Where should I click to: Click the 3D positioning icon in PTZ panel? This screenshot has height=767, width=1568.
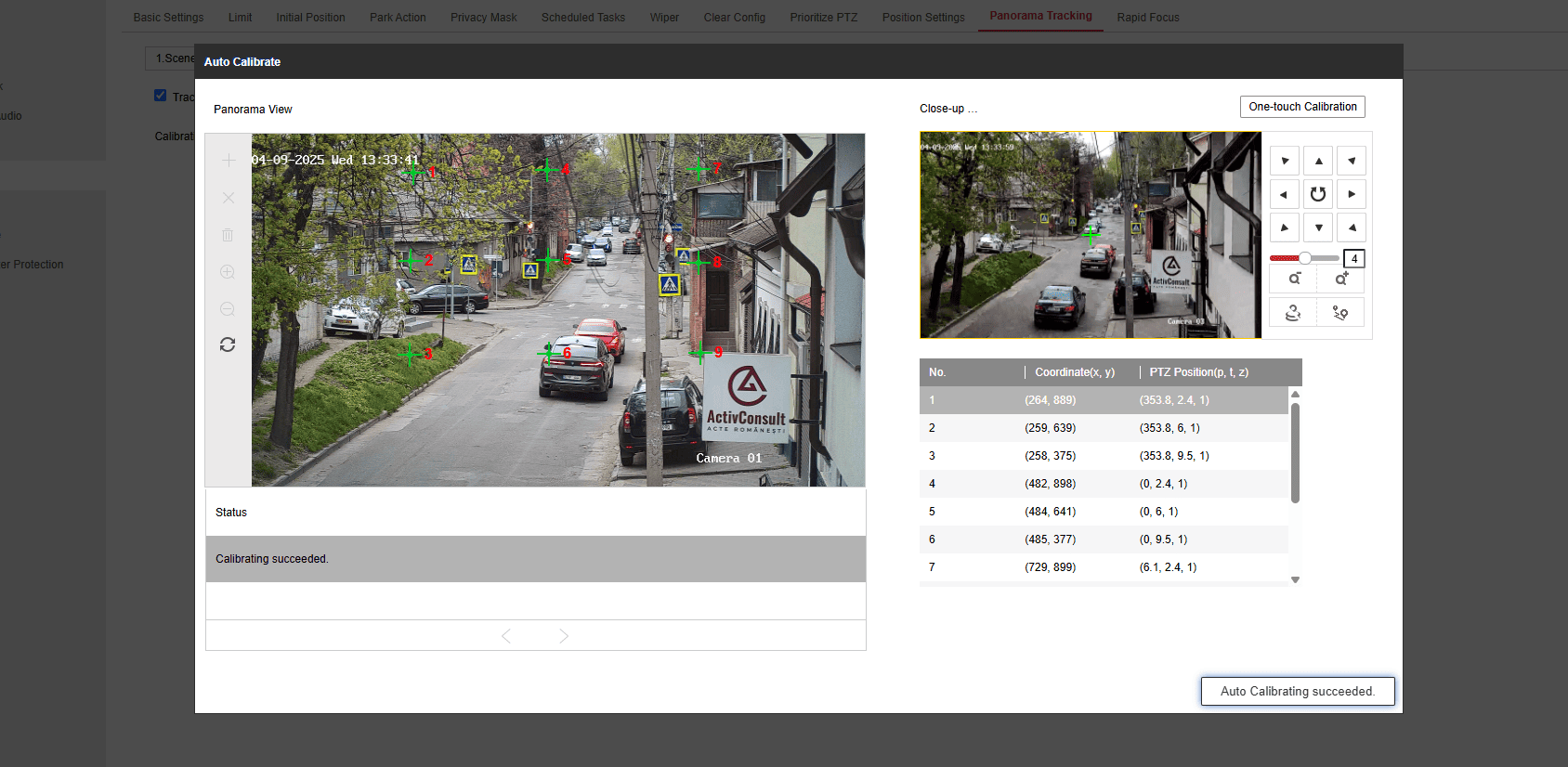1293,313
